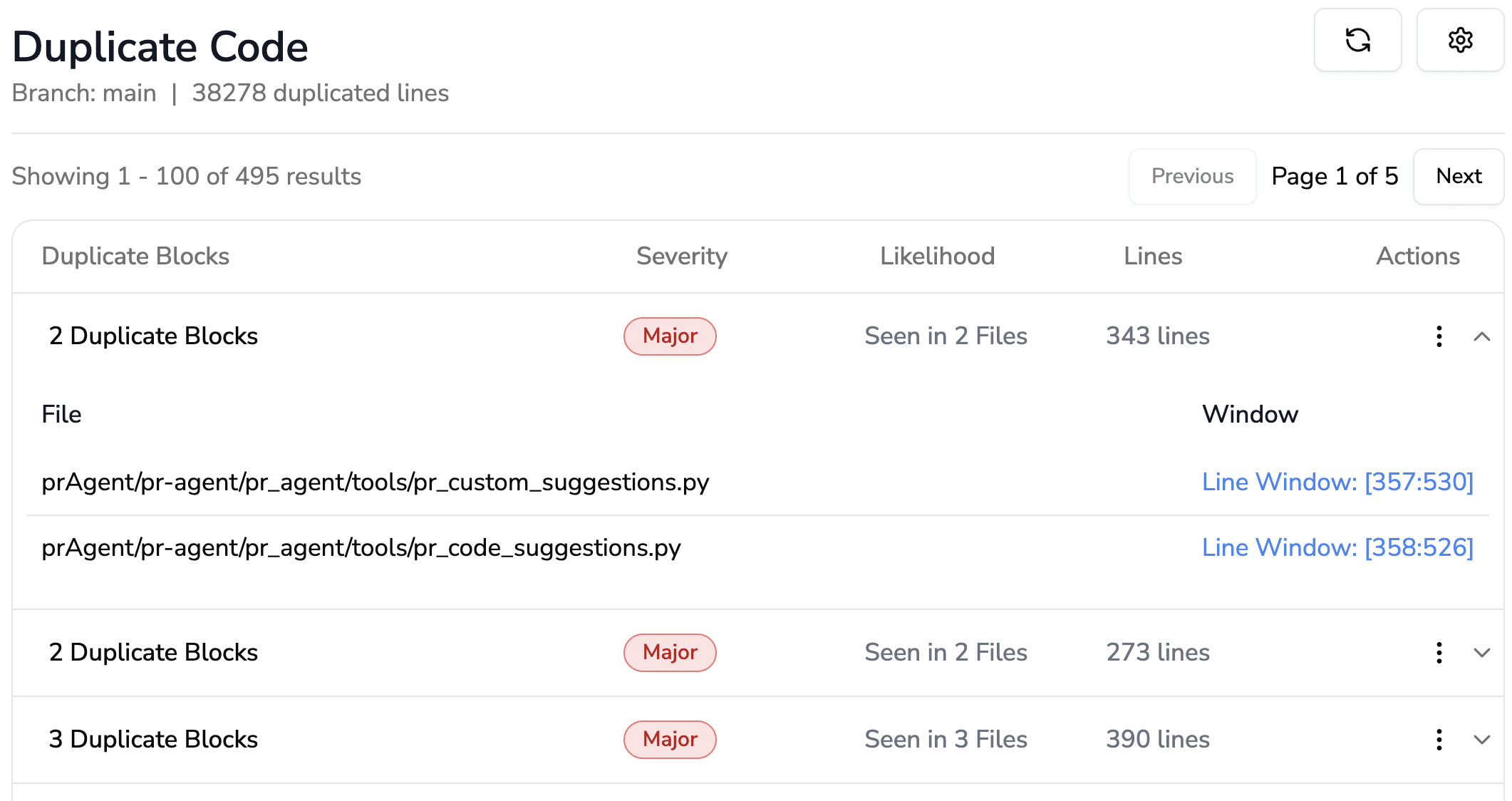Select the Lines column header
The width and height of the screenshot is (1512, 801).
1153,256
